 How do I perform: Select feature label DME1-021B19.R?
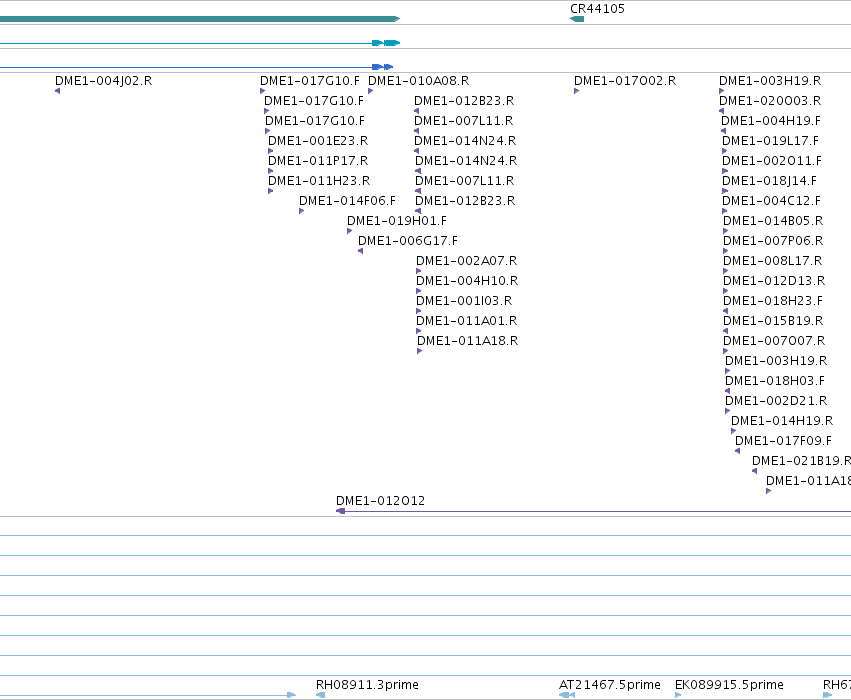802,461
